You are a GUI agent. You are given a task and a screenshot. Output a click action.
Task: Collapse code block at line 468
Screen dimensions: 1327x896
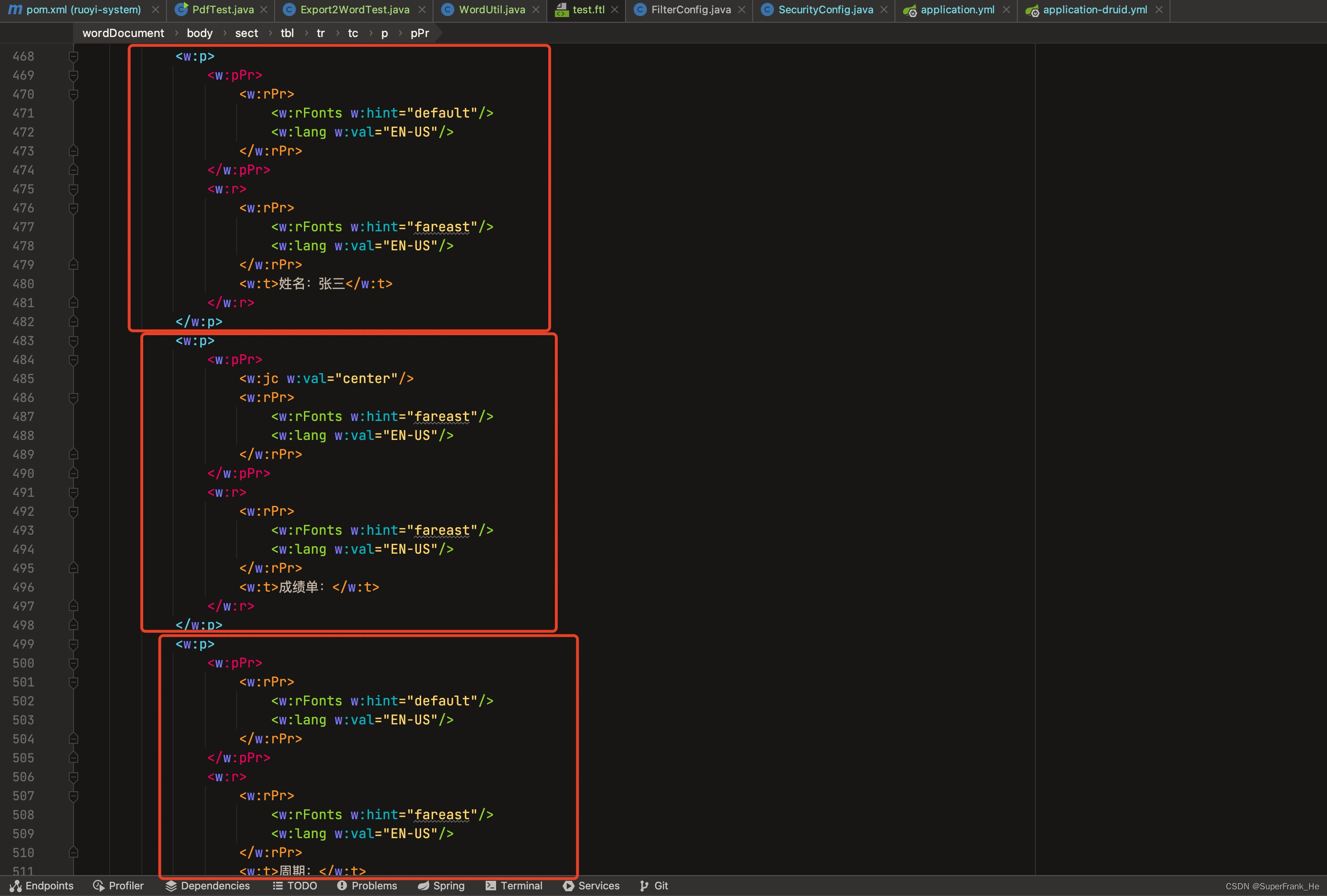pyautogui.click(x=74, y=56)
